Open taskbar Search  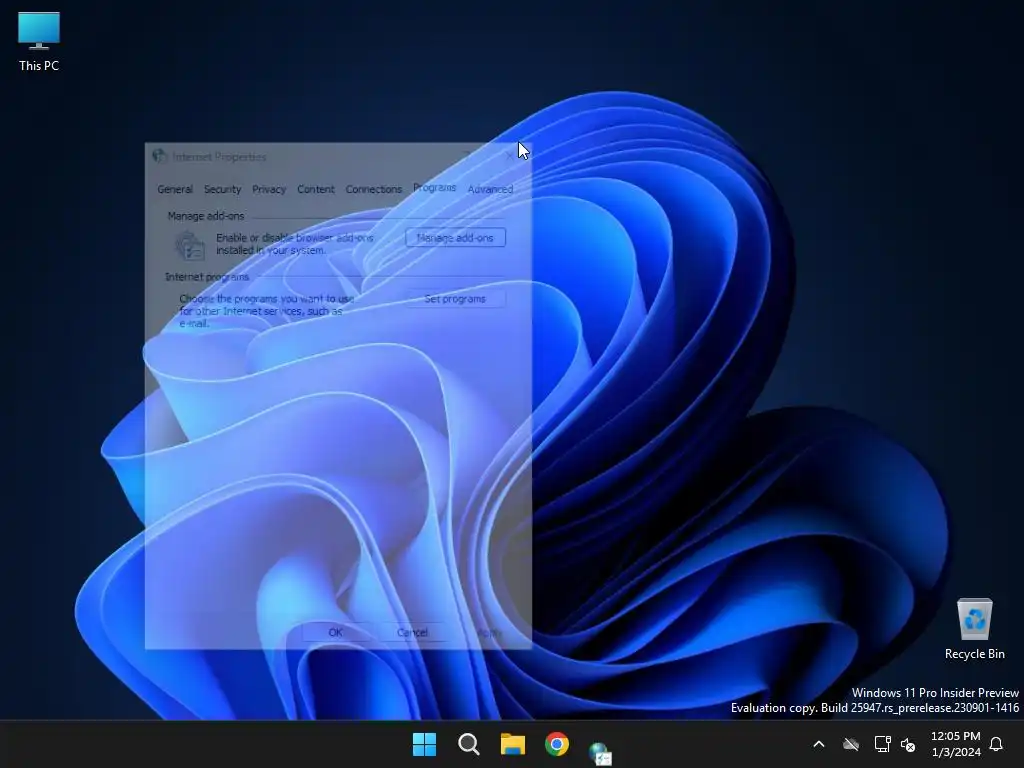click(469, 744)
